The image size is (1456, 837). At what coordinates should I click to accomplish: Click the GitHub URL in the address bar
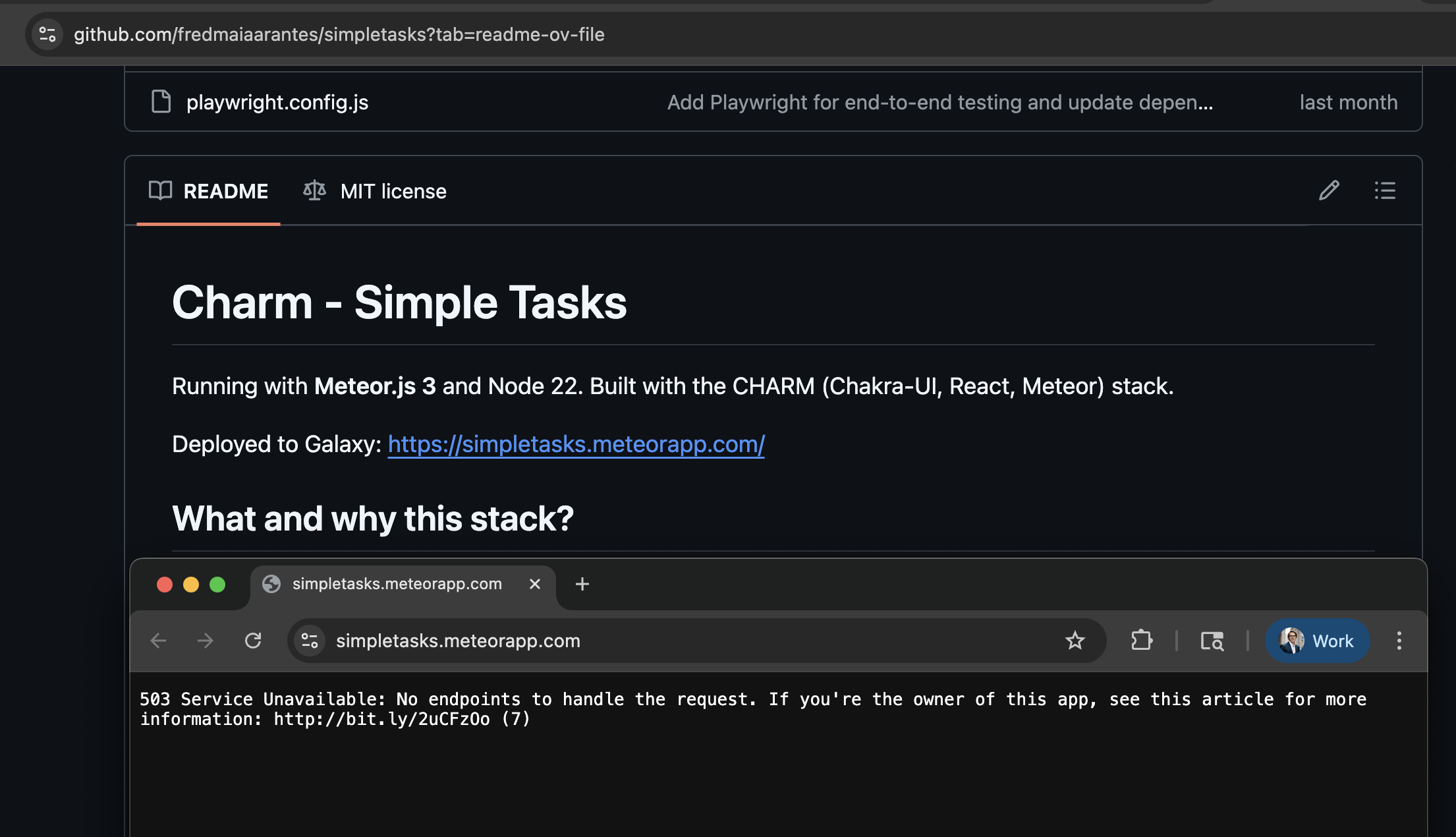[x=339, y=34]
